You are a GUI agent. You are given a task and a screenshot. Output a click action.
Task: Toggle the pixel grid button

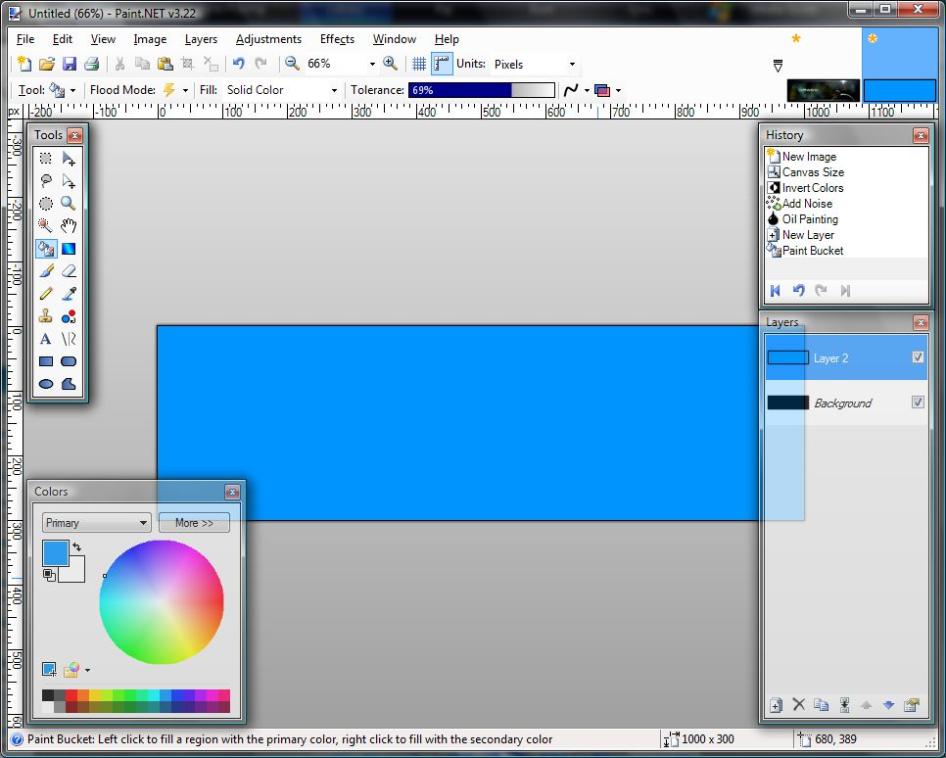click(419, 64)
